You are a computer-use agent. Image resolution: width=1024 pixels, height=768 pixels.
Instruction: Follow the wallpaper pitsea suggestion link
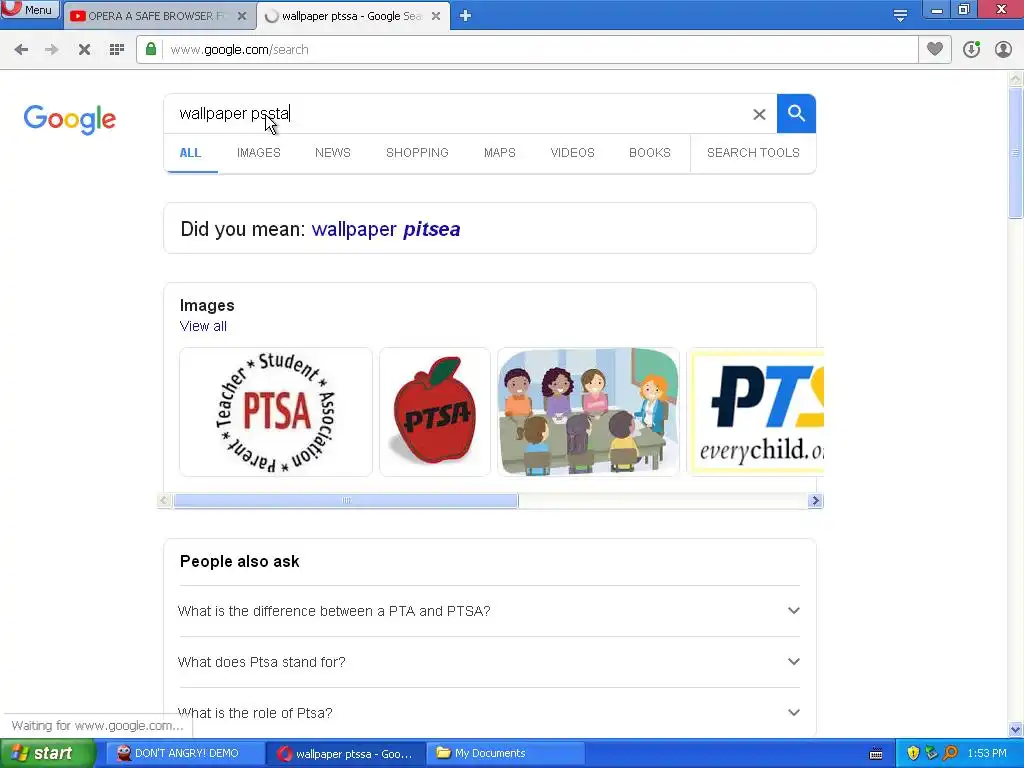pyautogui.click(x=386, y=229)
